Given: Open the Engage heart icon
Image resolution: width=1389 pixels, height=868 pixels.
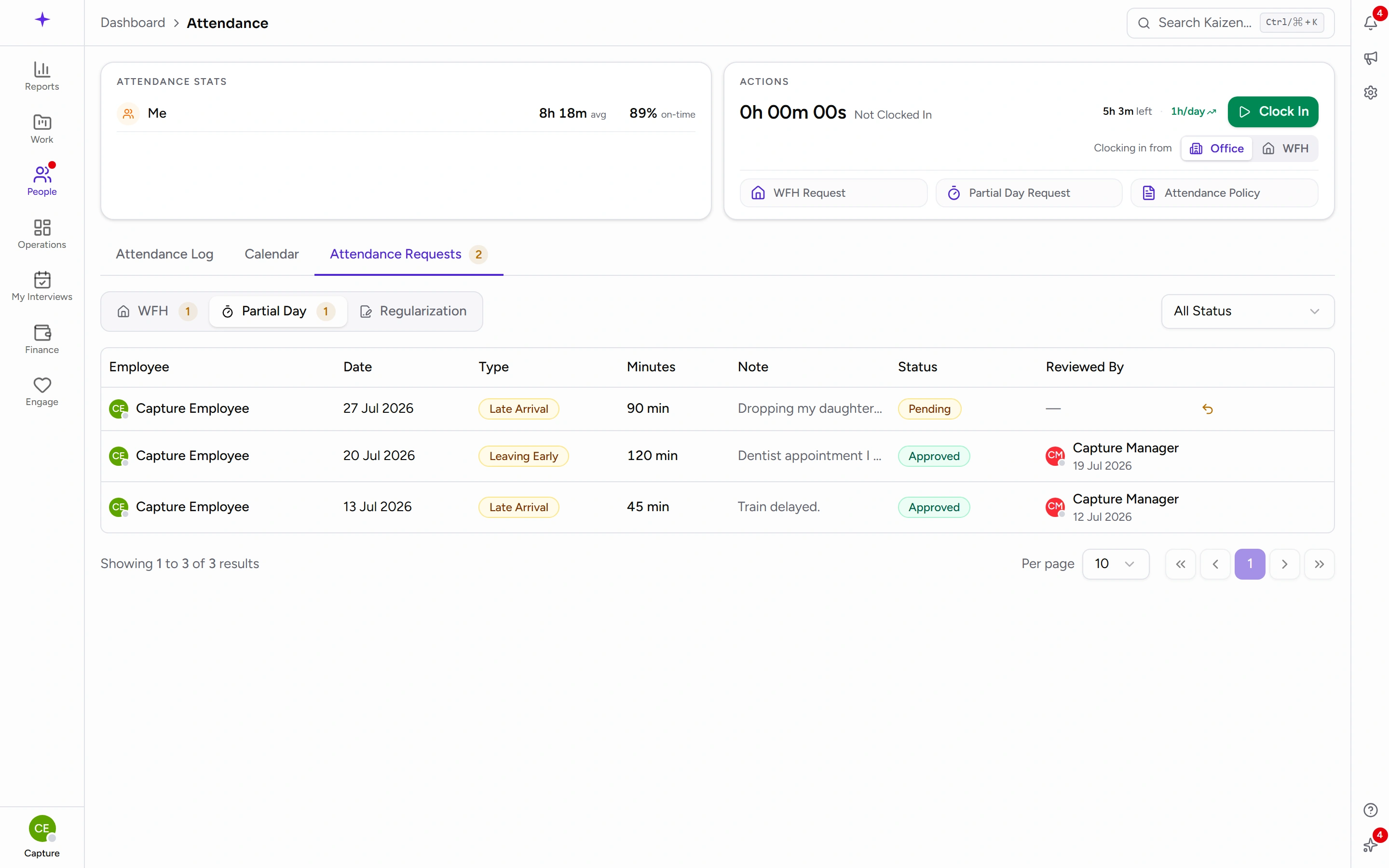Looking at the screenshot, I should [42, 385].
